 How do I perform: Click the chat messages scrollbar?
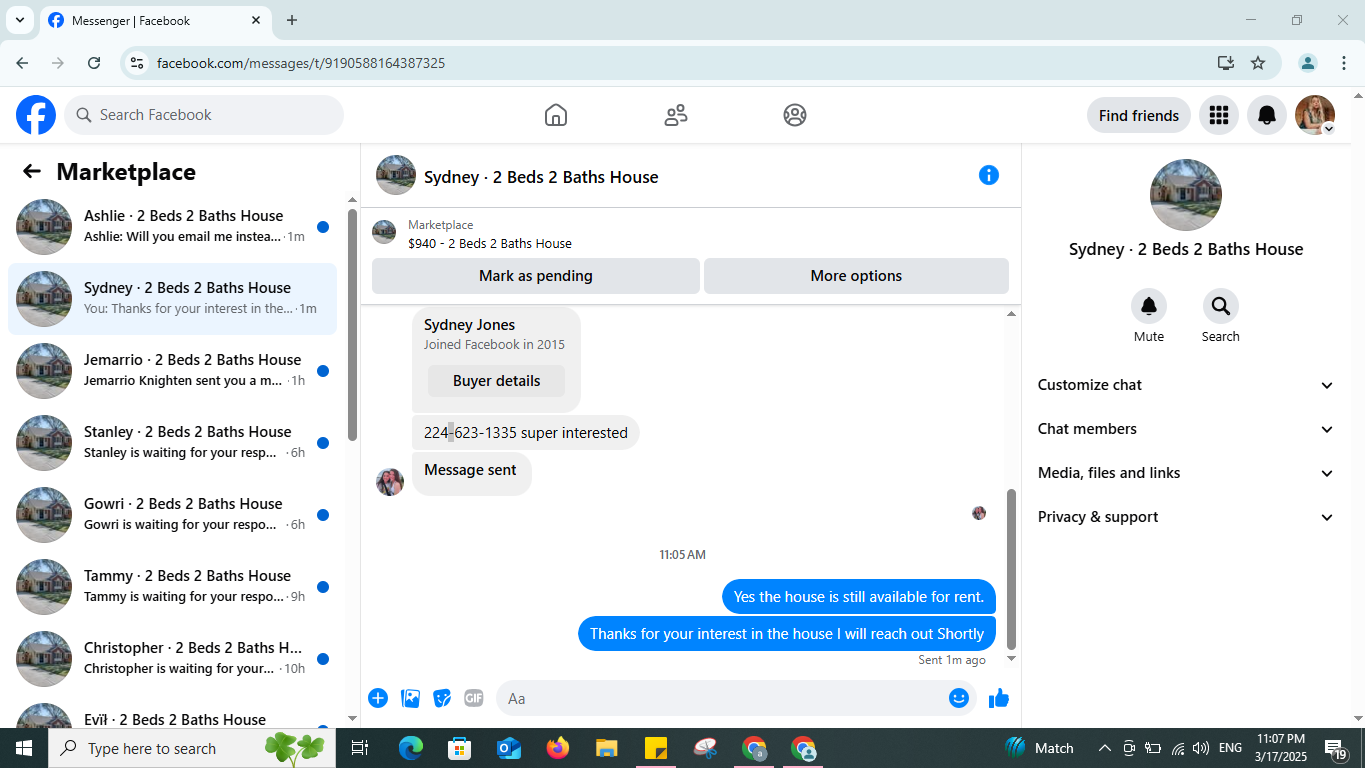click(x=1011, y=569)
